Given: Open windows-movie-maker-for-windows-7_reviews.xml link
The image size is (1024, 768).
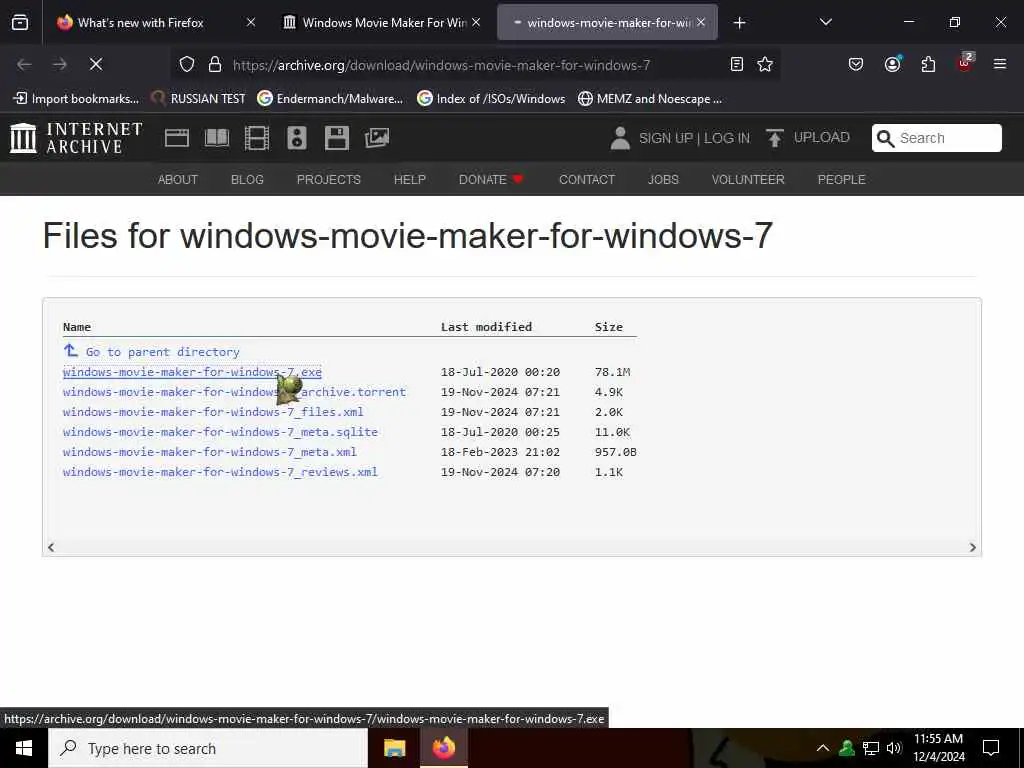Looking at the screenshot, I should [x=220, y=472].
